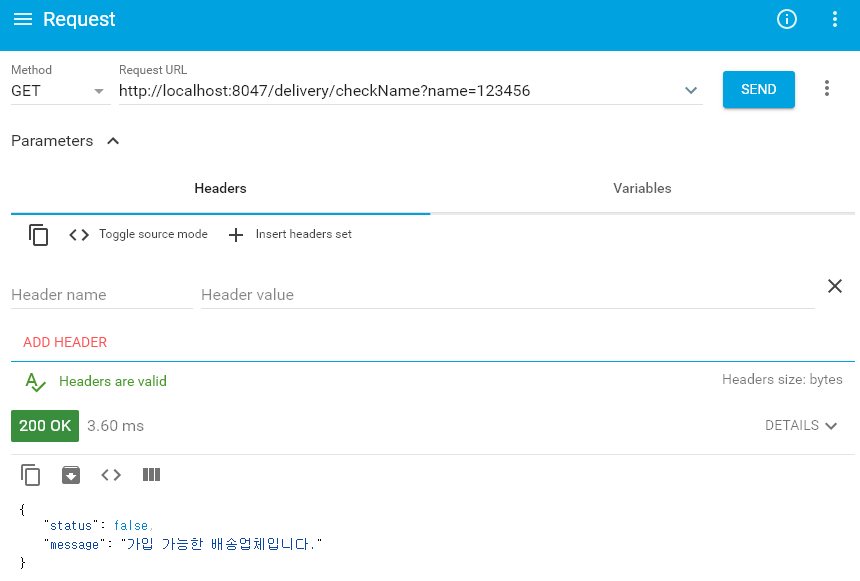Click ADD HEADER
The width and height of the screenshot is (860, 581).
[65, 342]
